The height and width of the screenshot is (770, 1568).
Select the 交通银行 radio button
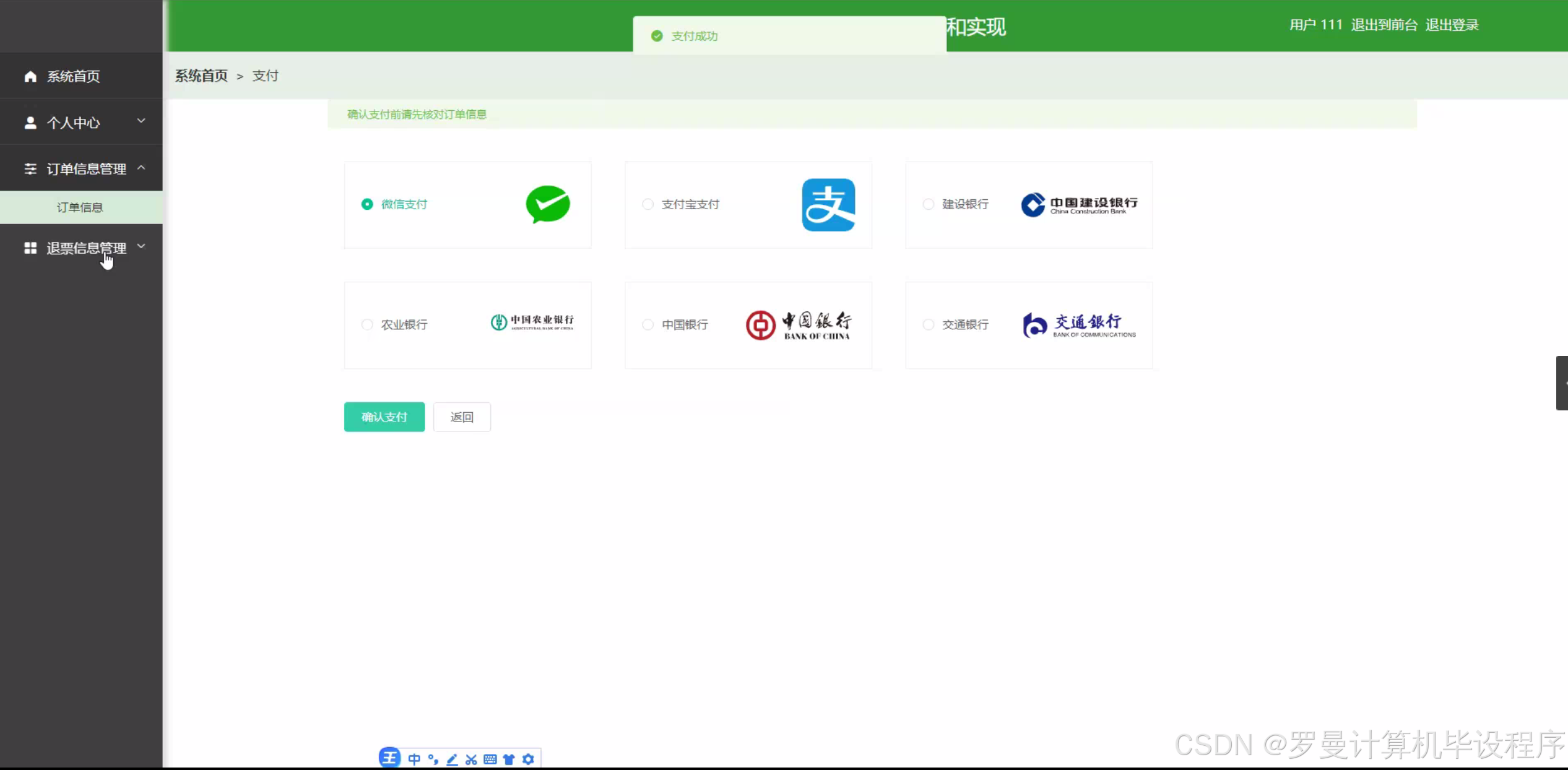[x=928, y=324]
